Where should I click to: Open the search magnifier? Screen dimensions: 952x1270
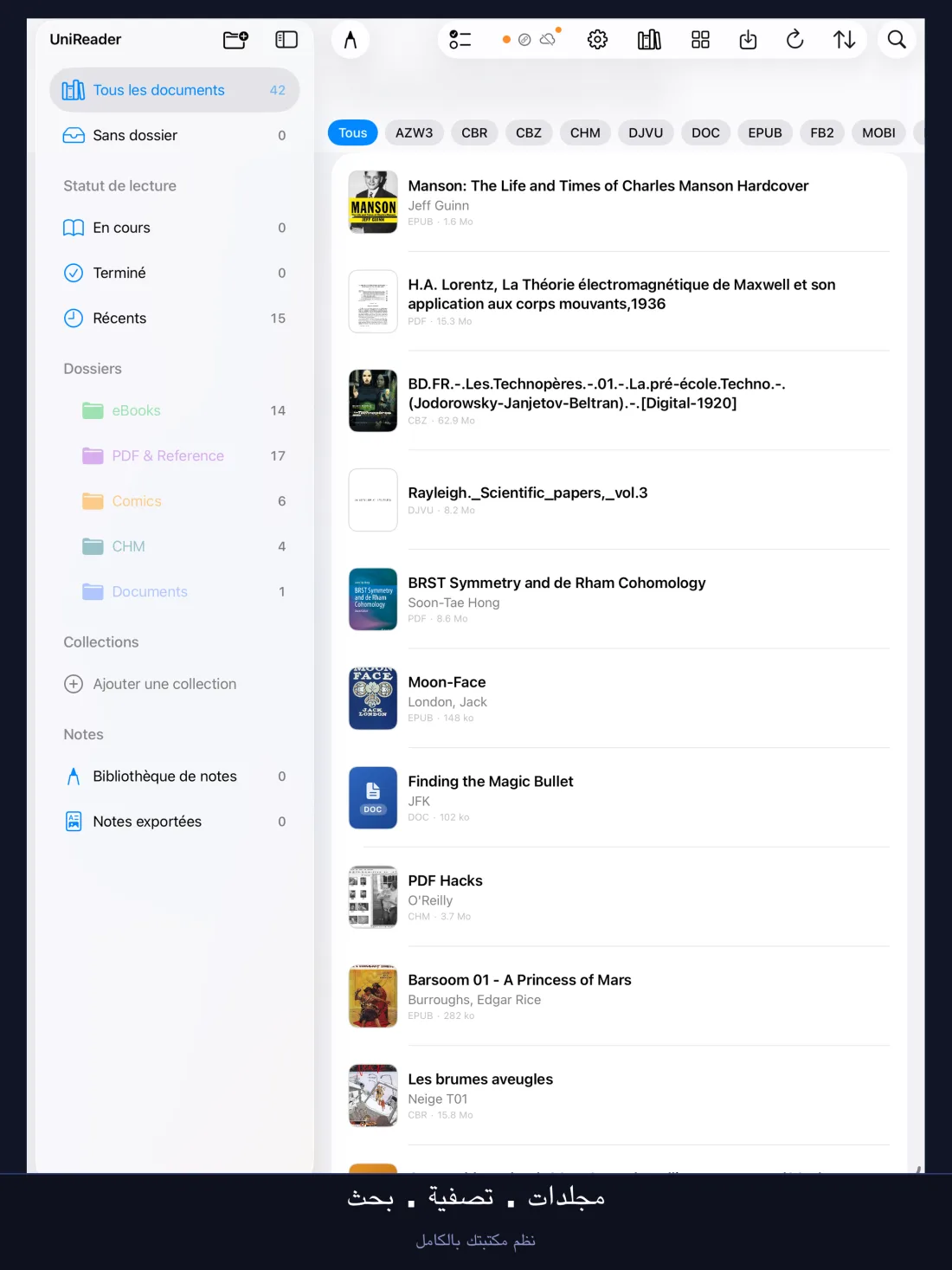897,40
